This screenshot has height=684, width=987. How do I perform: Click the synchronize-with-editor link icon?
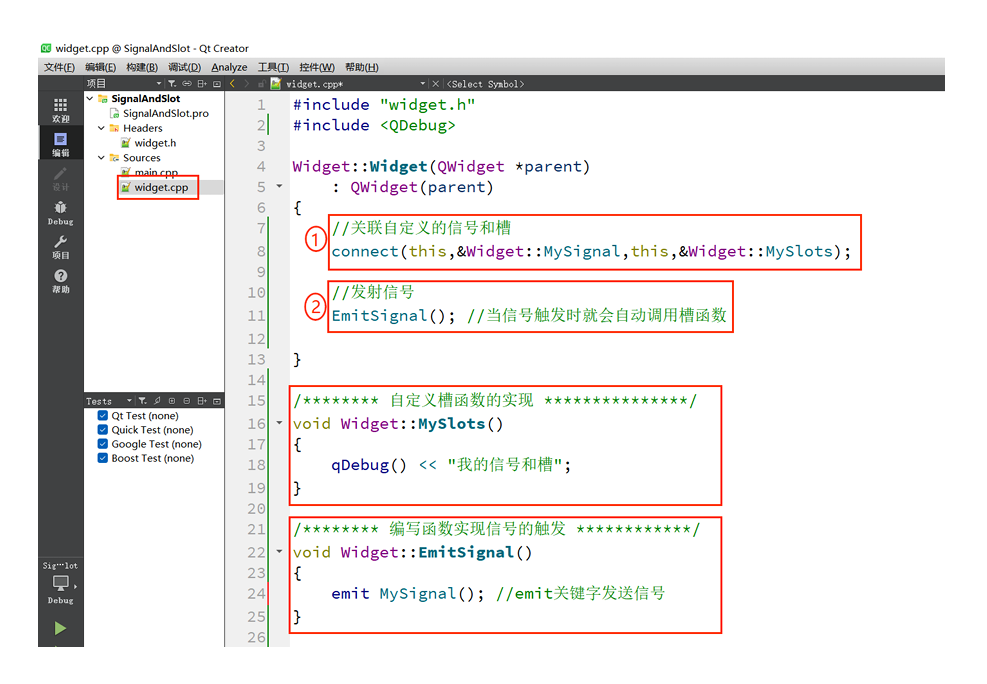point(187,83)
